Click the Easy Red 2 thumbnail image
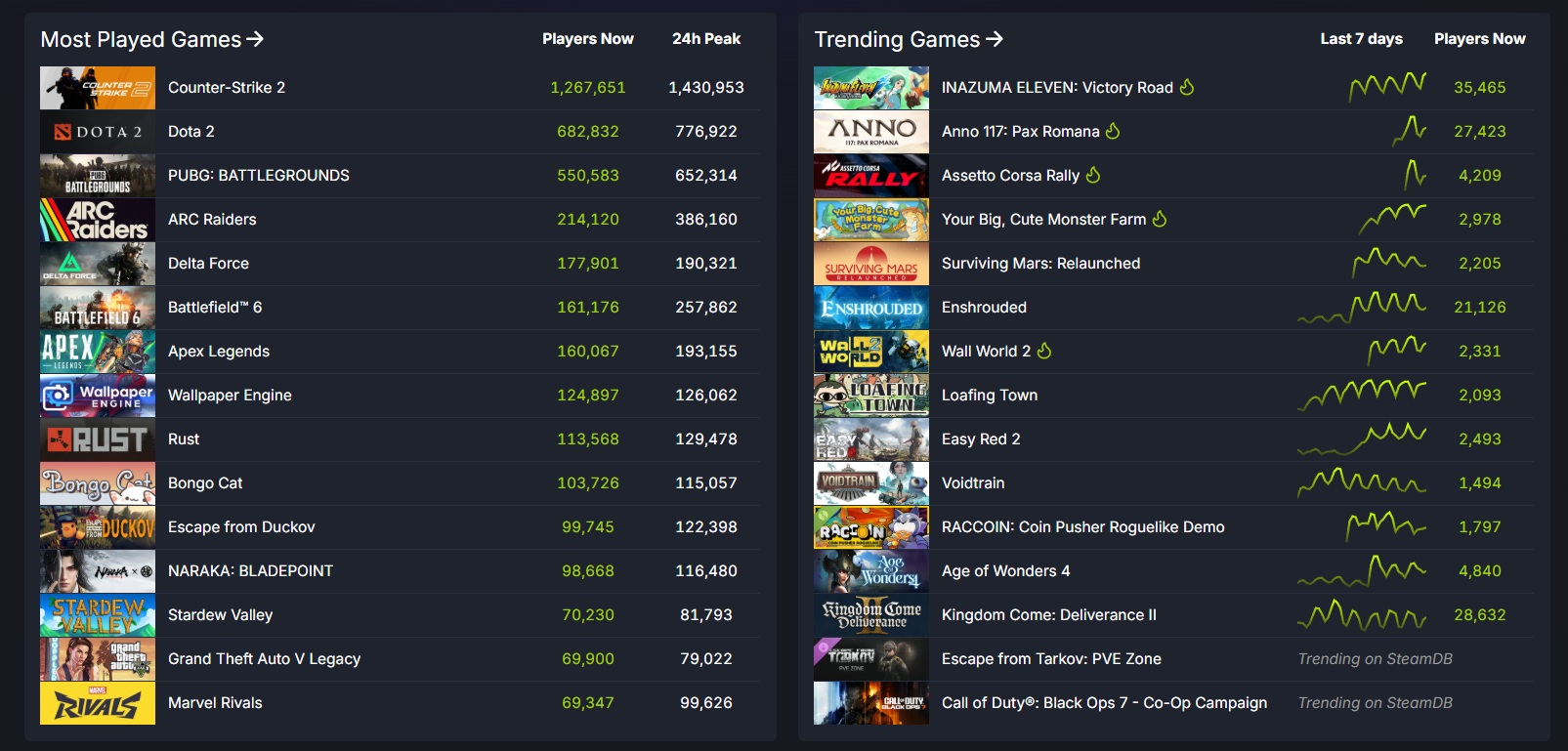The height and width of the screenshot is (751, 1568). pyautogui.click(x=871, y=439)
